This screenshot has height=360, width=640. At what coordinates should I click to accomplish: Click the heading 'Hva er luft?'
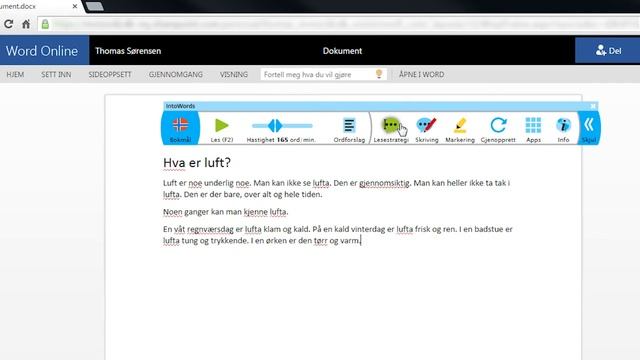point(197,162)
